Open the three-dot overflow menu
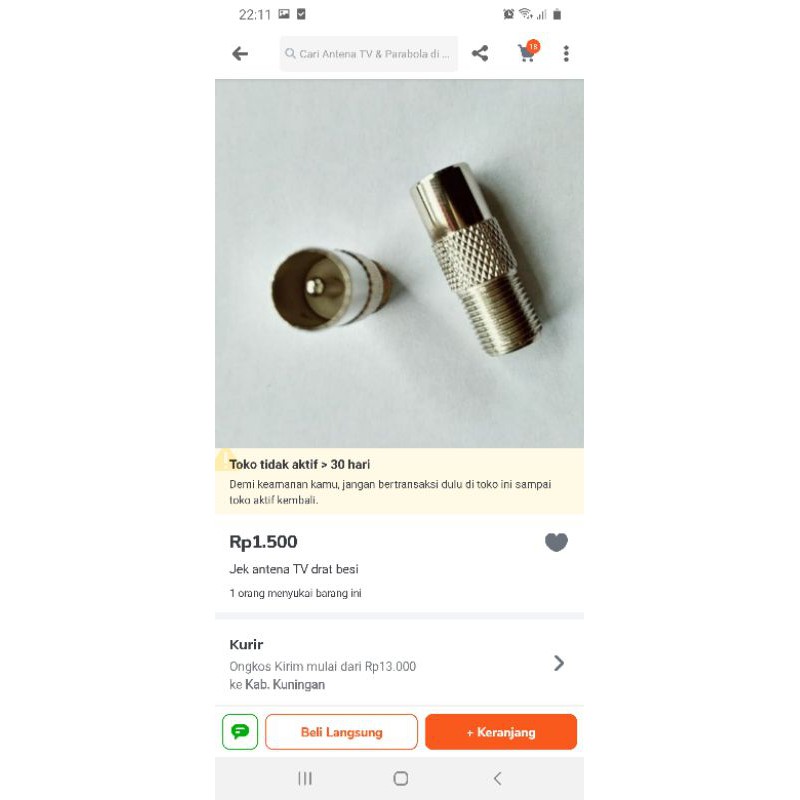800x800 pixels. click(x=566, y=54)
